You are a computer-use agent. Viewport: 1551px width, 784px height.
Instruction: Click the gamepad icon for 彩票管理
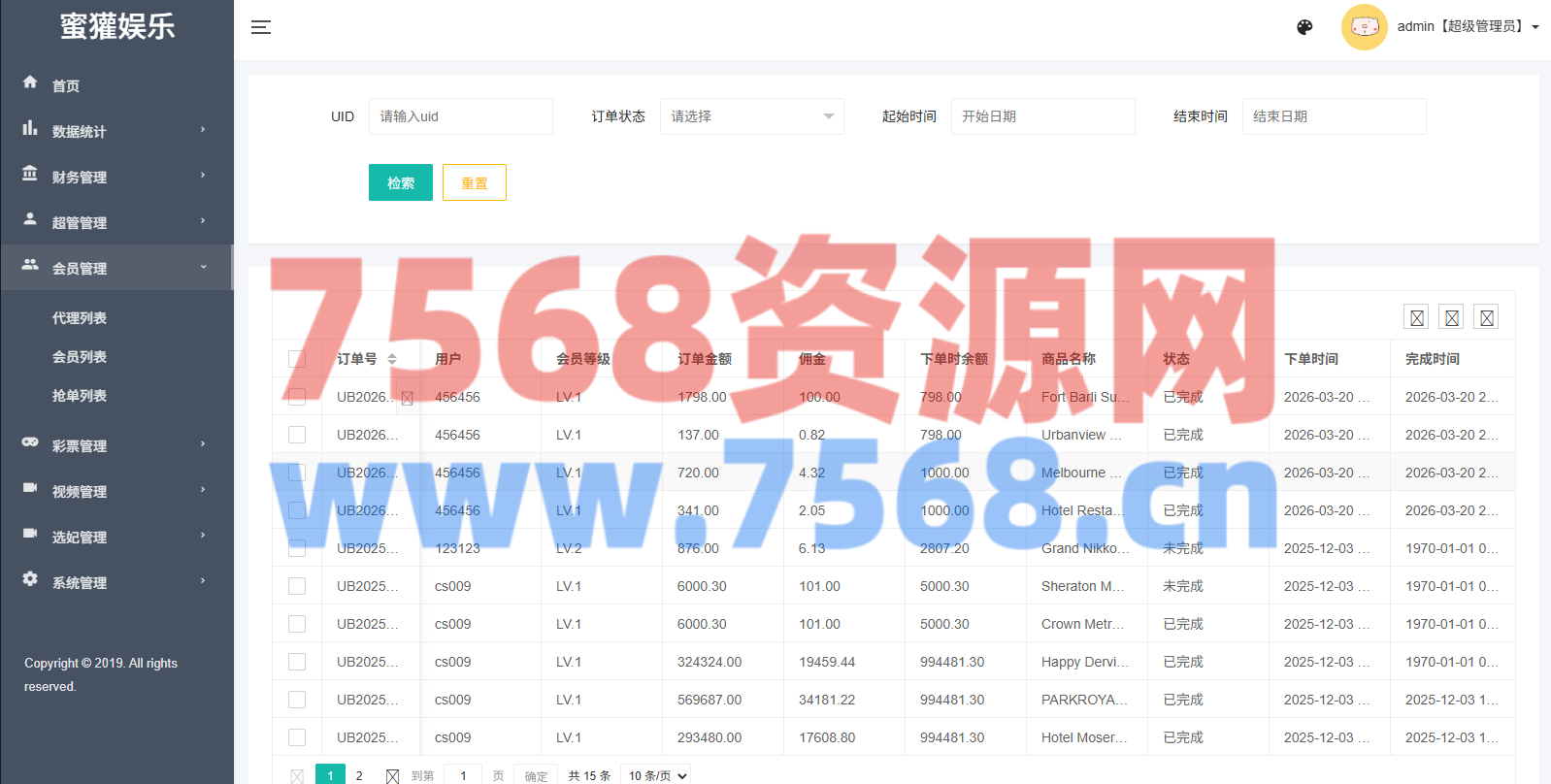pyautogui.click(x=30, y=442)
